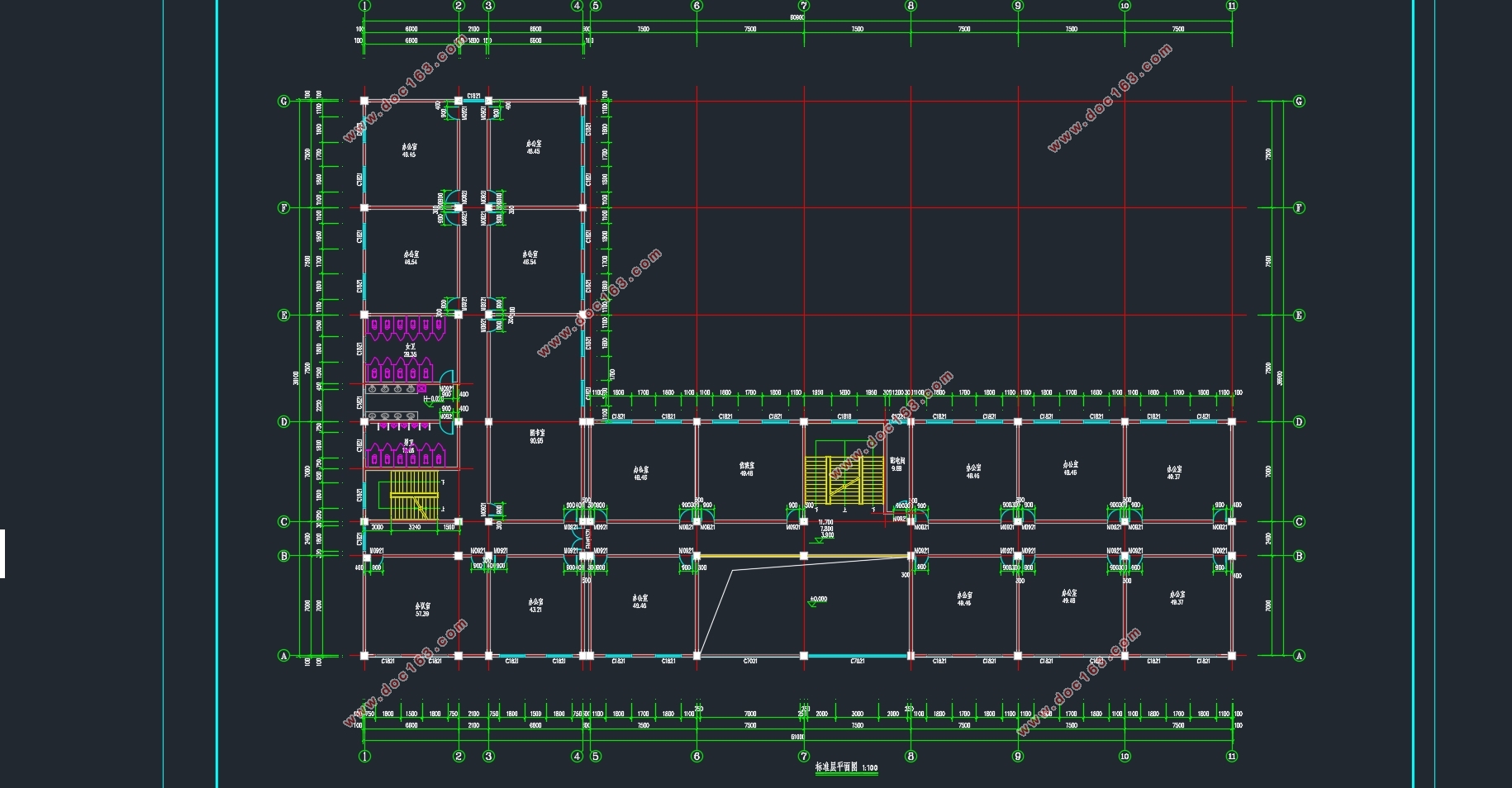Select the yellow railing line between axes 6 and 8

tap(803, 556)
